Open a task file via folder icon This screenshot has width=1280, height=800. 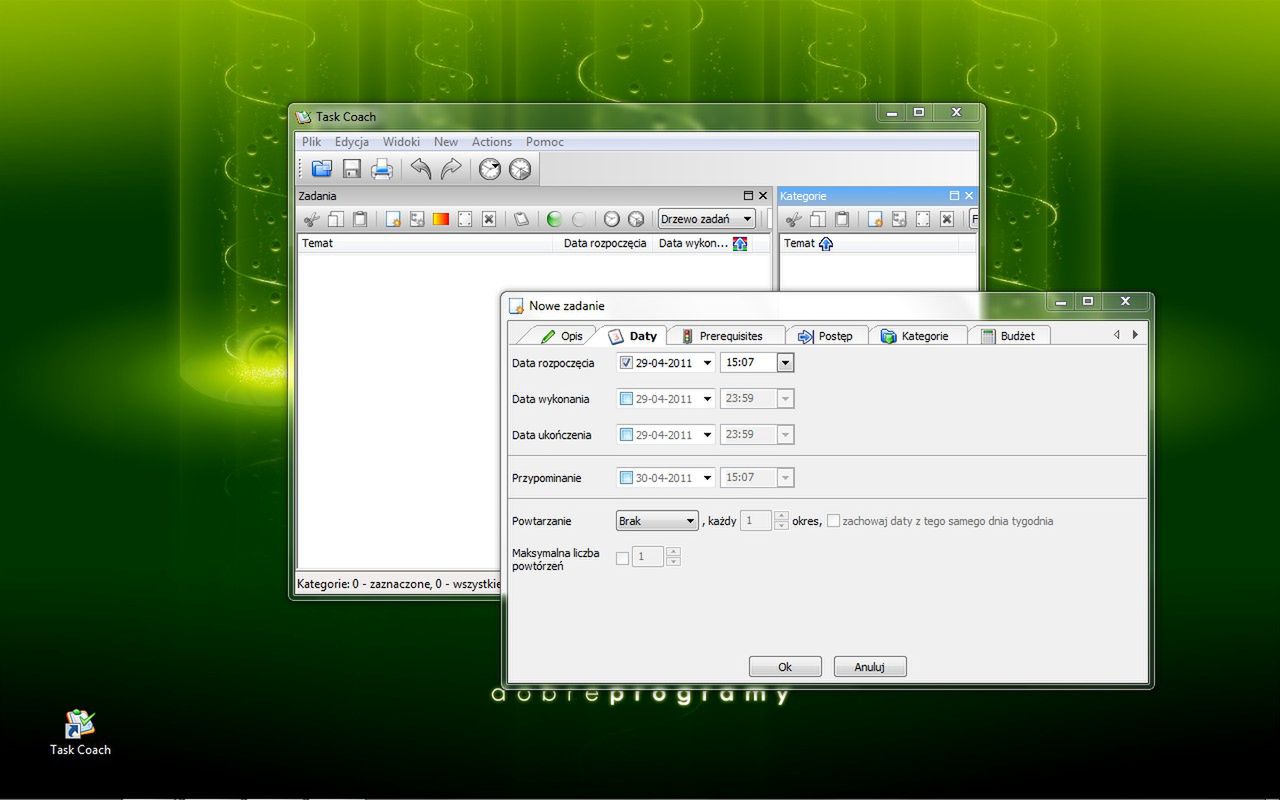[x=322, y=169]
